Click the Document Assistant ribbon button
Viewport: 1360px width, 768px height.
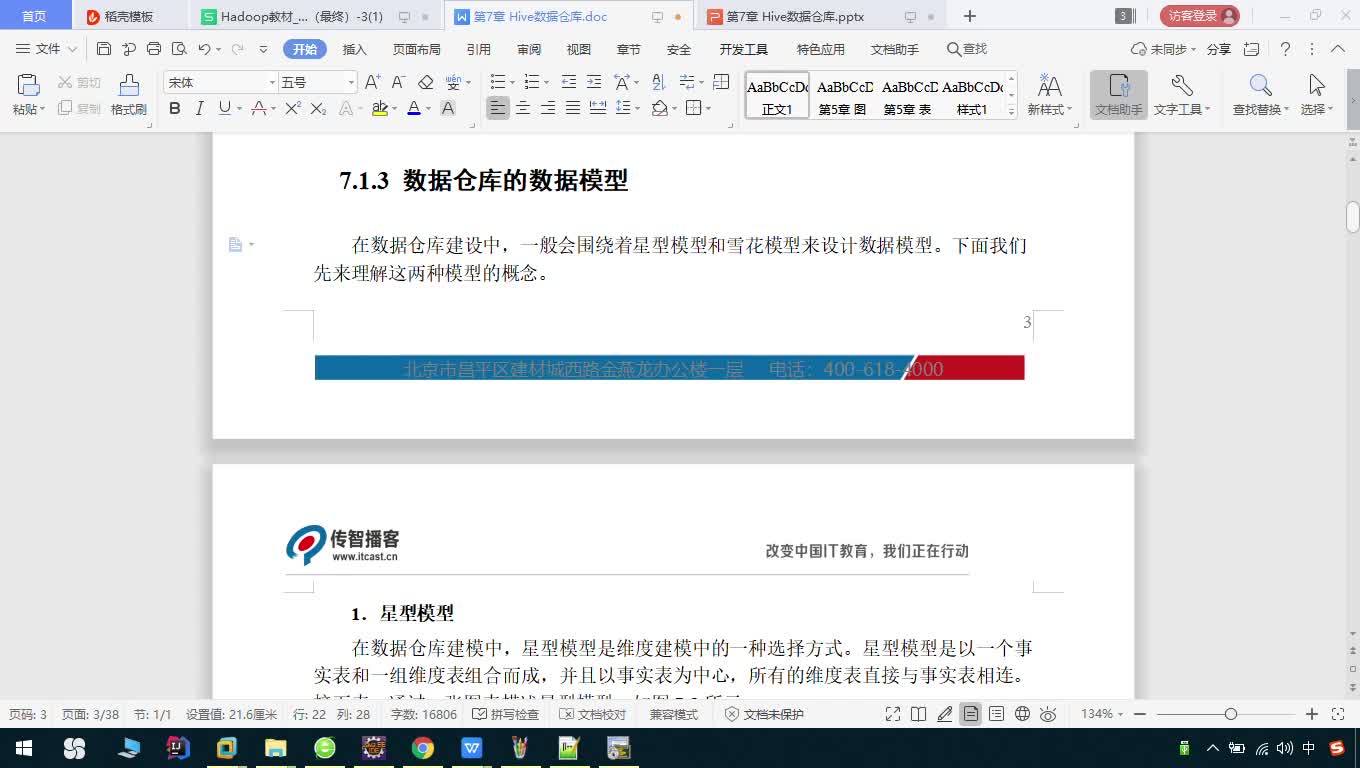[x=1119, y=95]
